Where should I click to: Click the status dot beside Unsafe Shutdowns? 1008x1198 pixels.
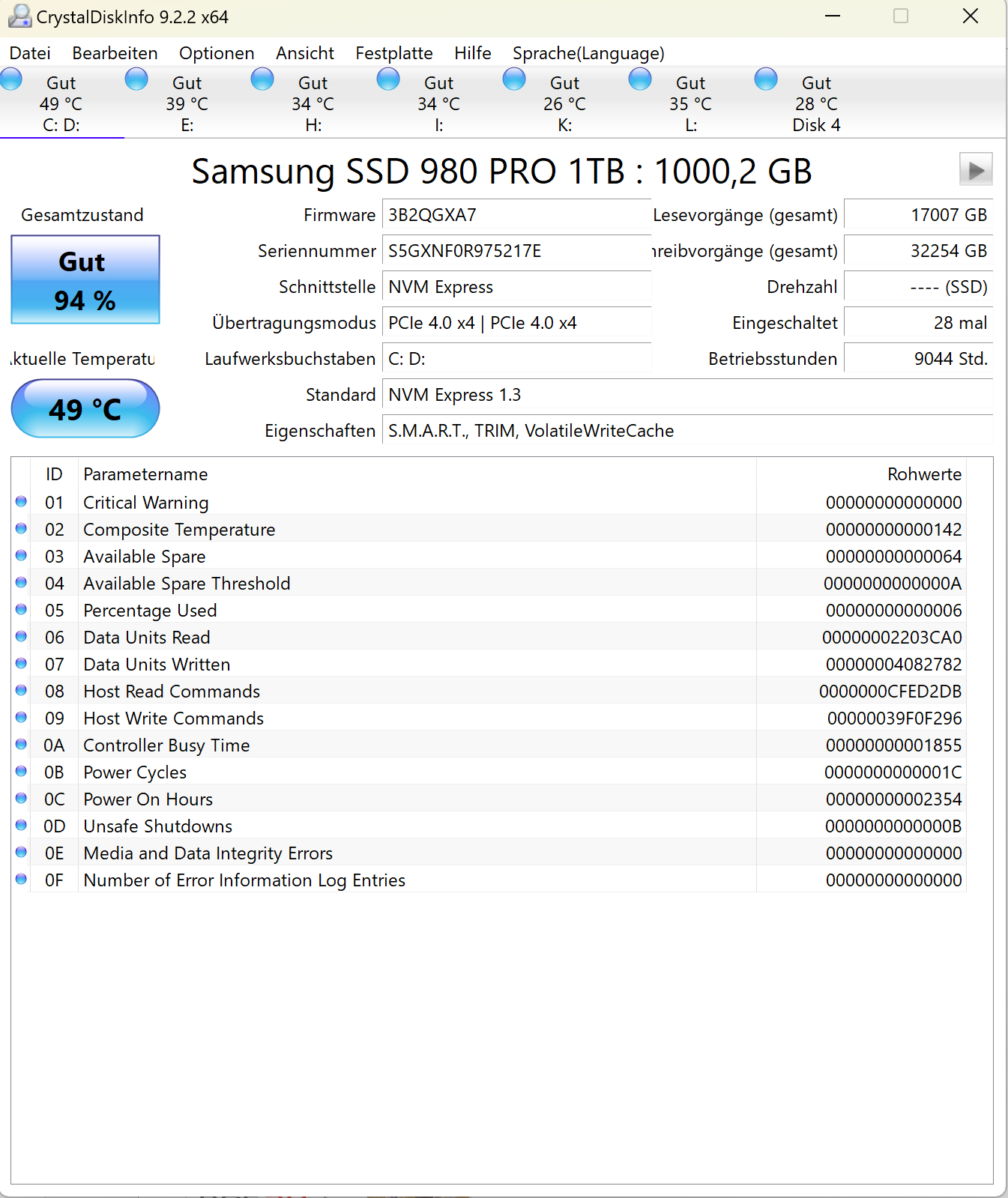pos(21,825)
